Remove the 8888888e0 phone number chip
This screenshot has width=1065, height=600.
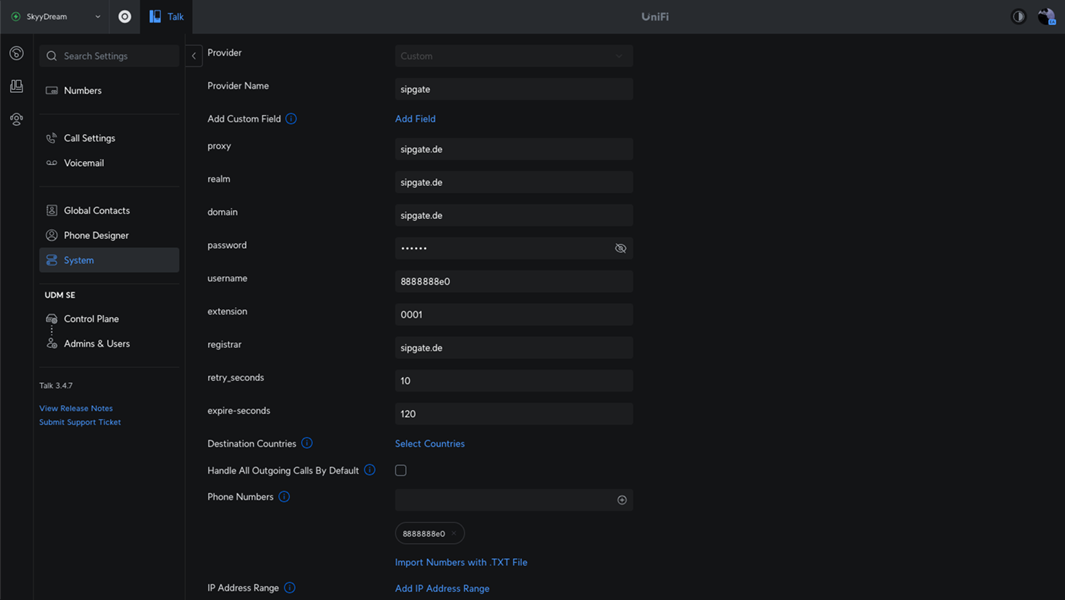[454, 534]
